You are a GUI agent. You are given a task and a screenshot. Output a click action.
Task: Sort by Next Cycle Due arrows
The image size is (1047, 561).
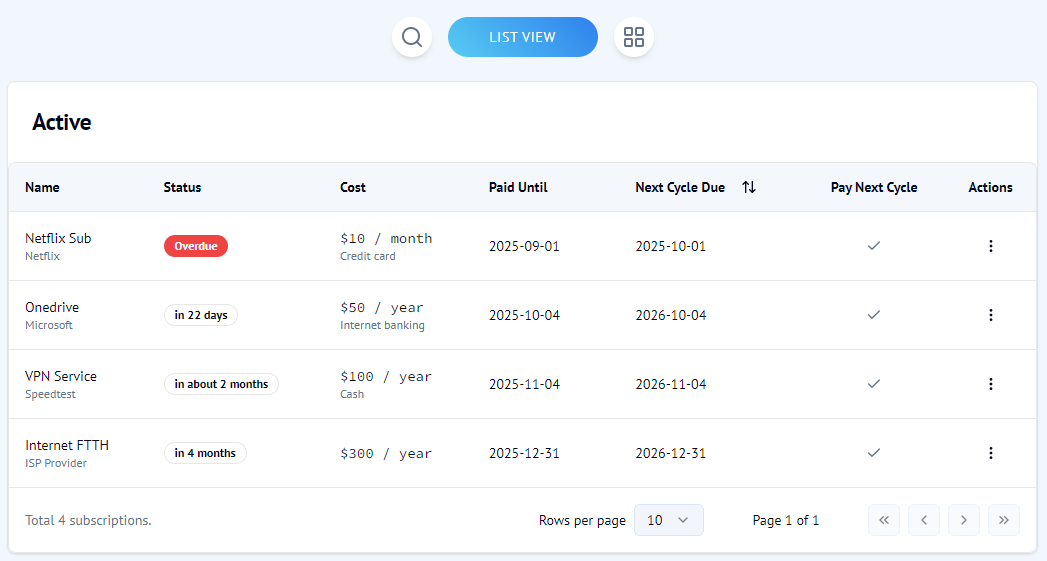click(749, 187)
